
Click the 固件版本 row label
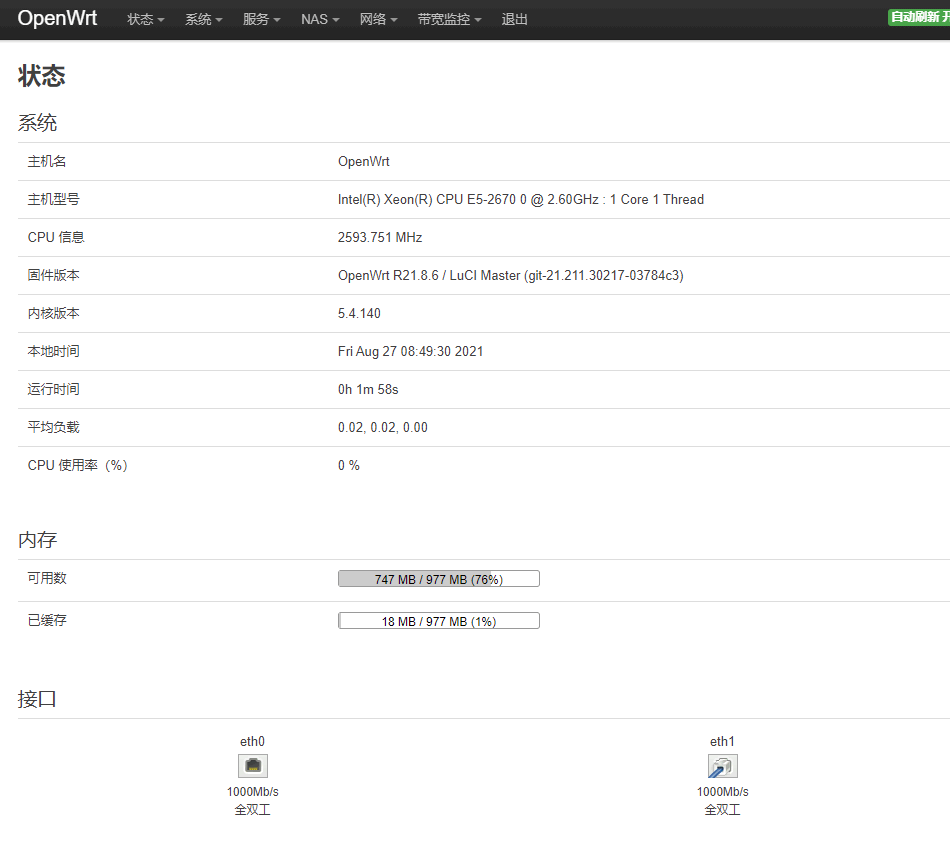pos(53,275)
